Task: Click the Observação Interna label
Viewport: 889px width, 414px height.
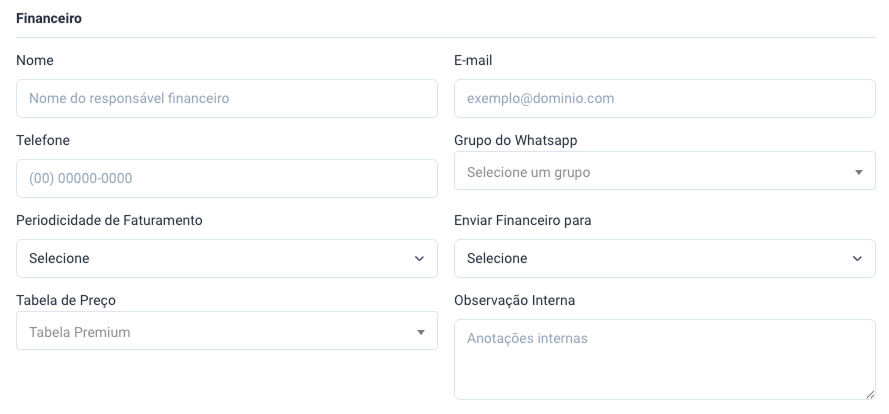Action: click(514, 300)
